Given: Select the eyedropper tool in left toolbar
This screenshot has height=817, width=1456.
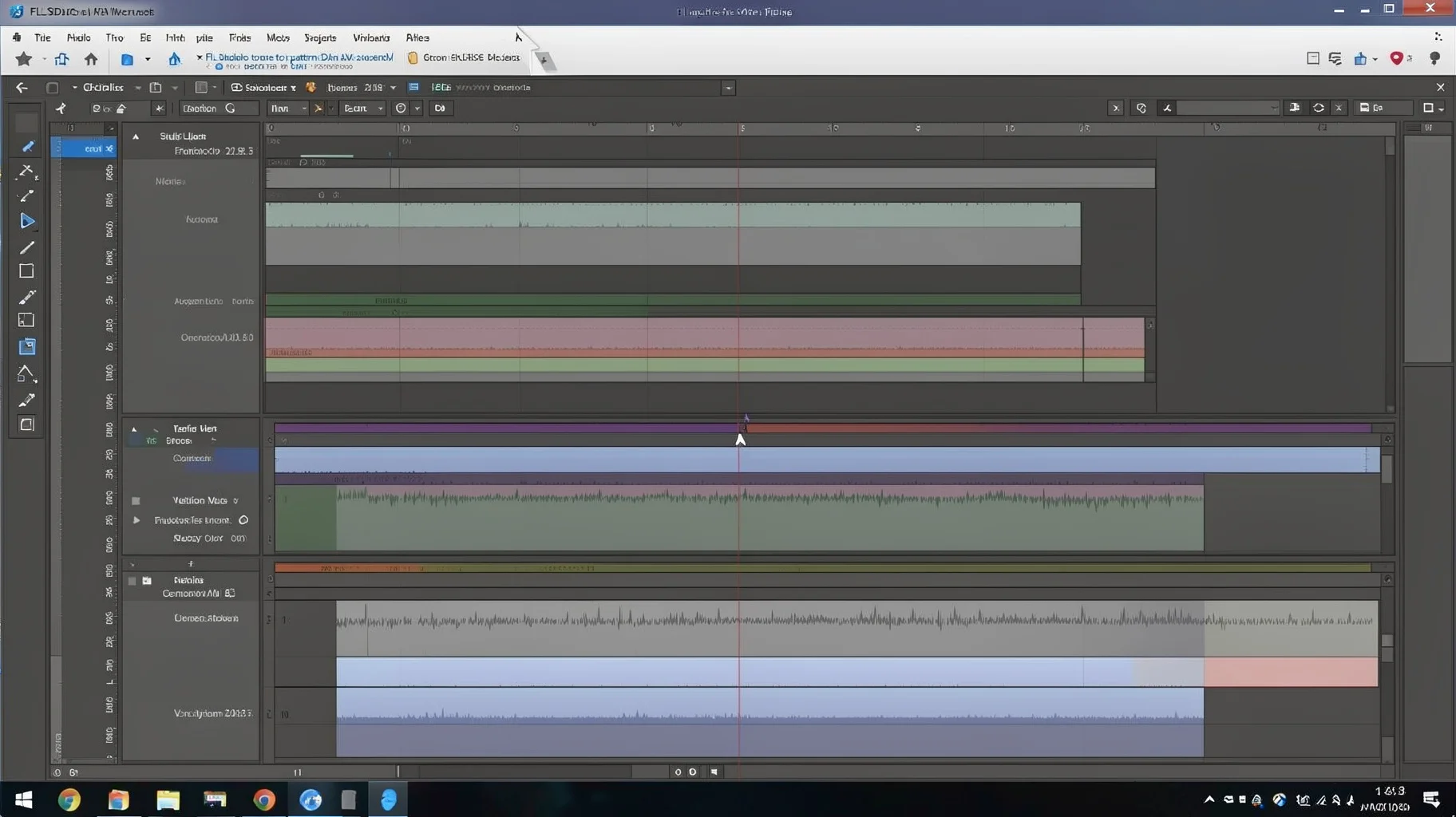Looking at the screenshot, I should pos(26,399).
